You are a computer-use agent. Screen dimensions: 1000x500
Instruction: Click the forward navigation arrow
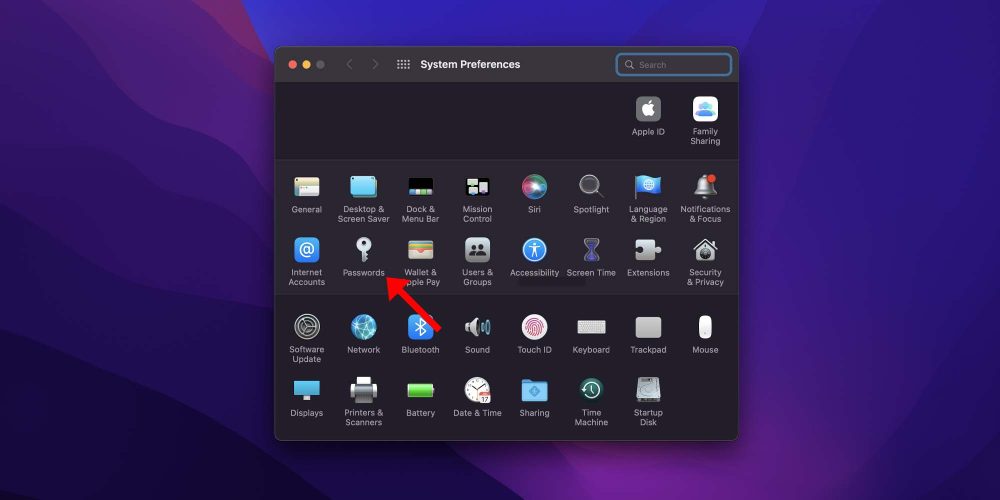tap(375, 64)
